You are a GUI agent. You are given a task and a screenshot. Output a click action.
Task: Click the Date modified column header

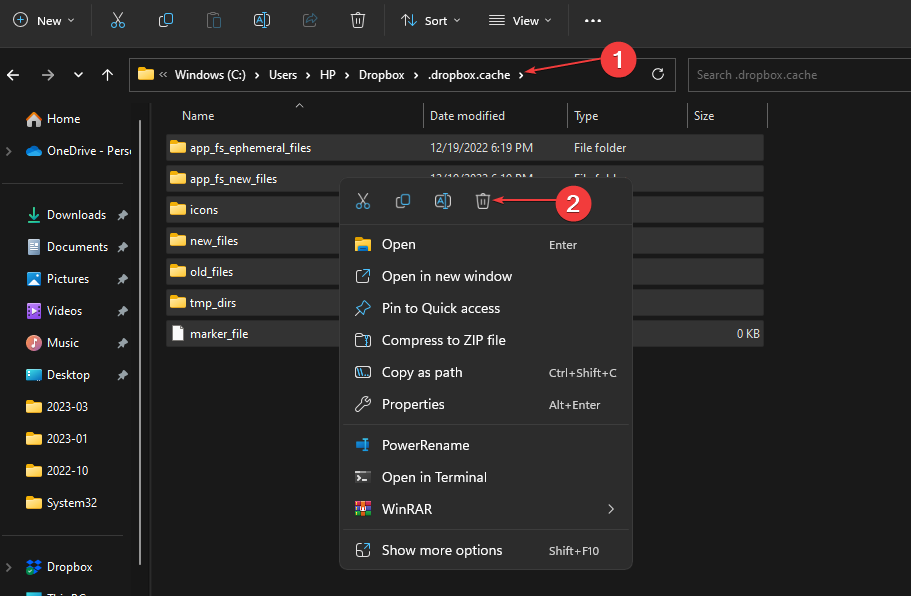[x=467, y=116]
